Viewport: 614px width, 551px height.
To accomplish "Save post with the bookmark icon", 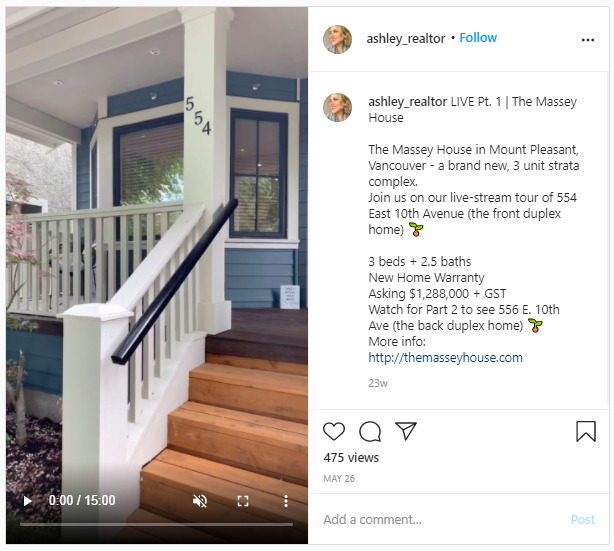I will click(x=586, y=431).
